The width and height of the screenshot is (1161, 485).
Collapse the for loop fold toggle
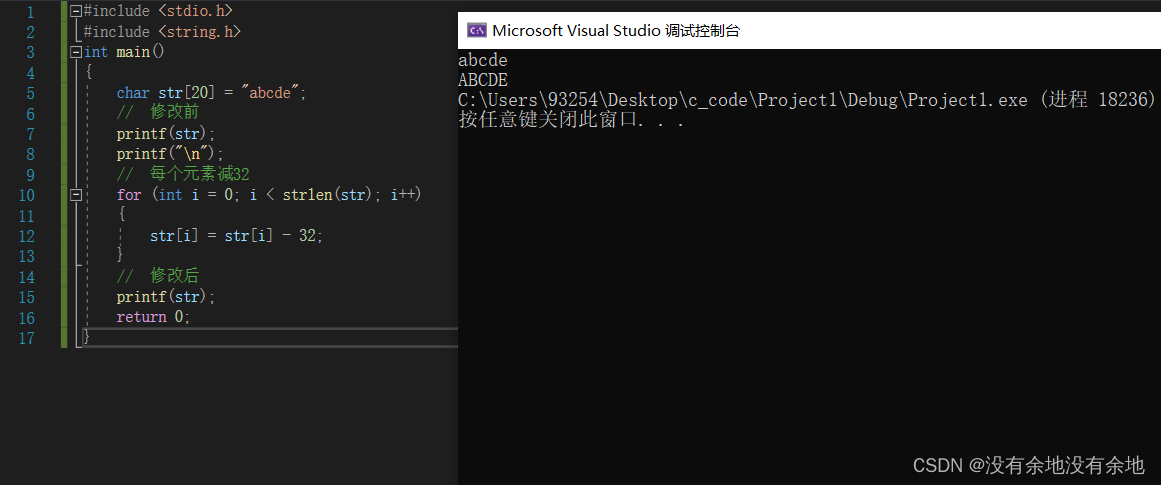click(x=75, y=195)
